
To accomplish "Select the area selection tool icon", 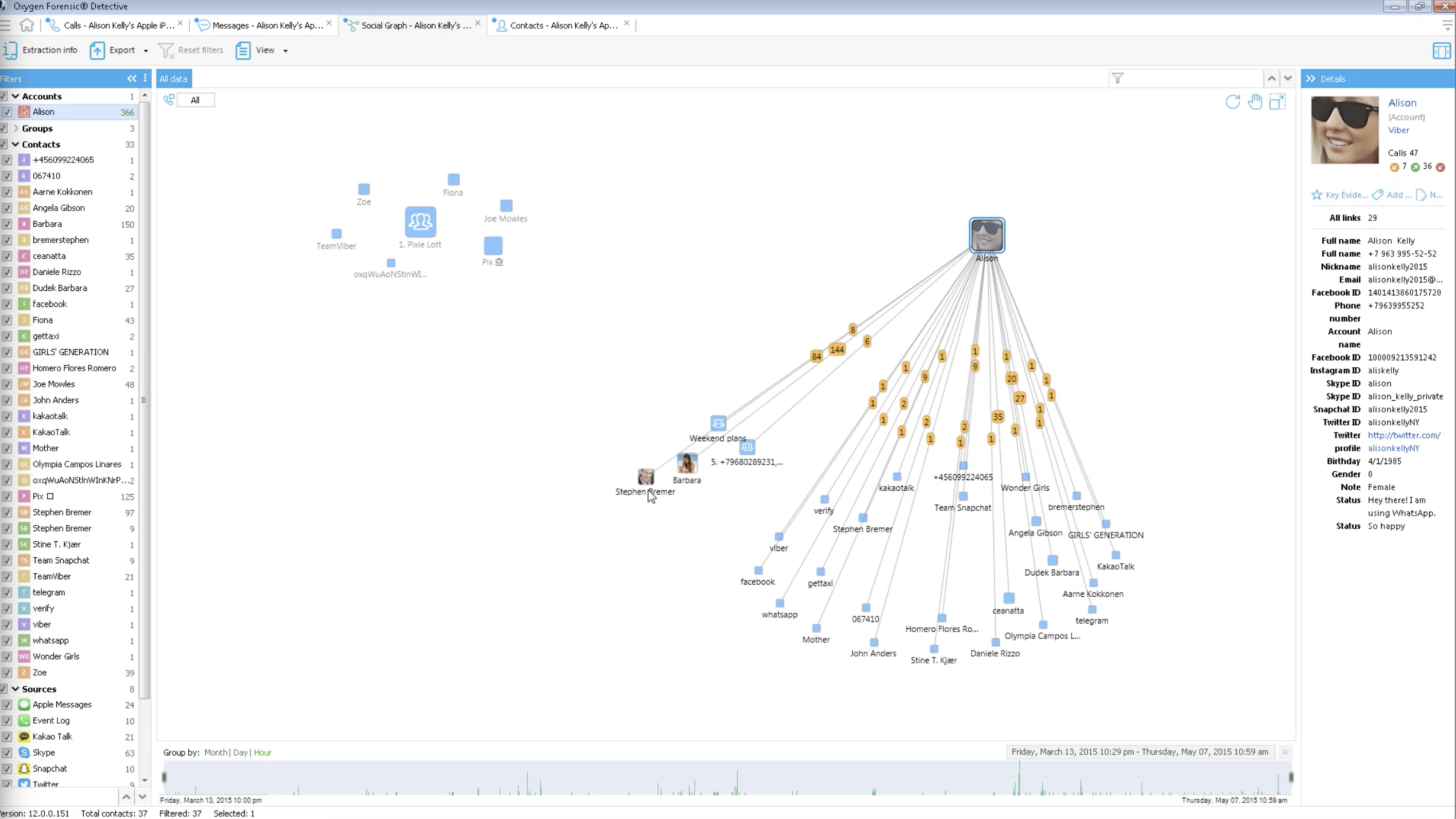I will tap(1278, 102).
